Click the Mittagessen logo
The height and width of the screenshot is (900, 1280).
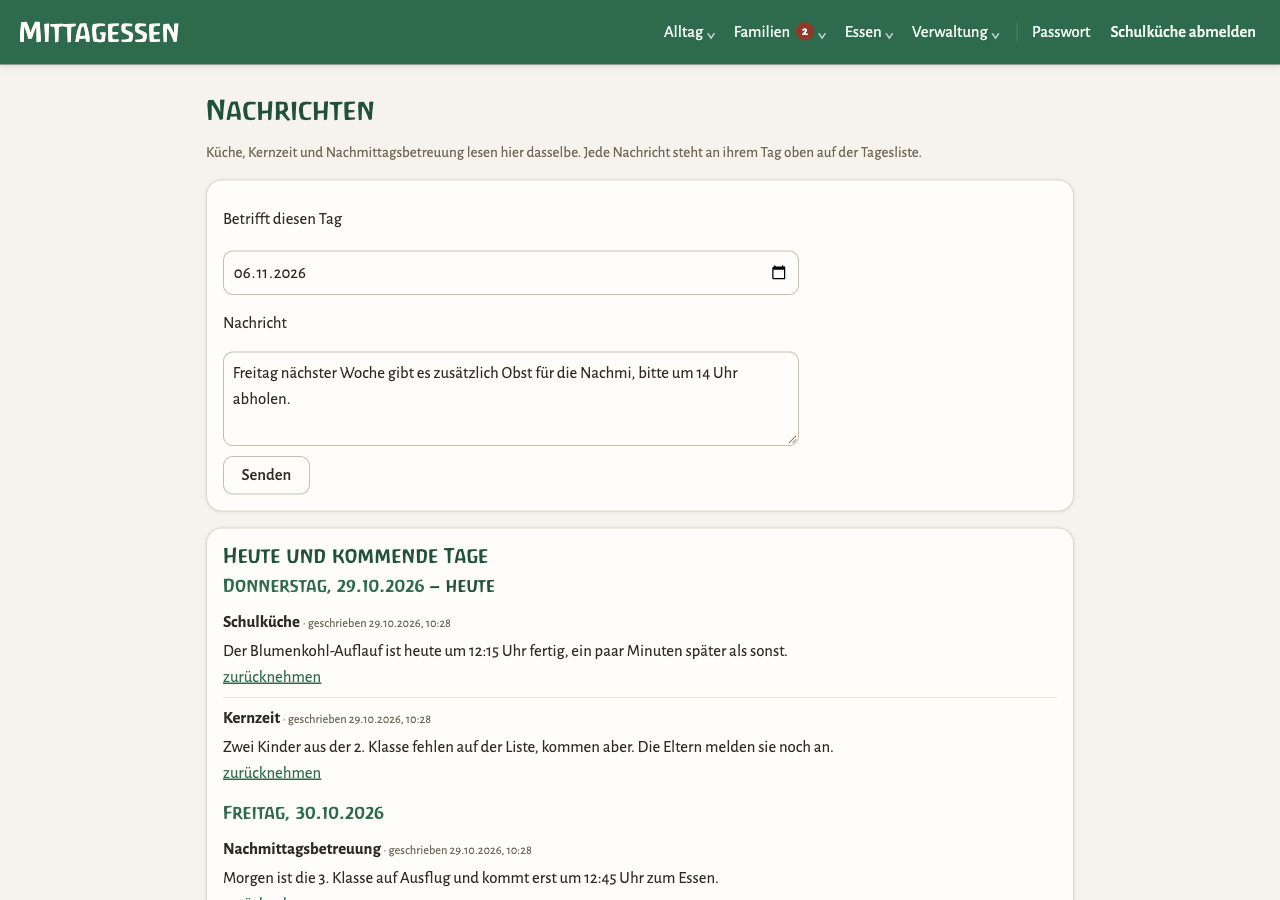99,32
